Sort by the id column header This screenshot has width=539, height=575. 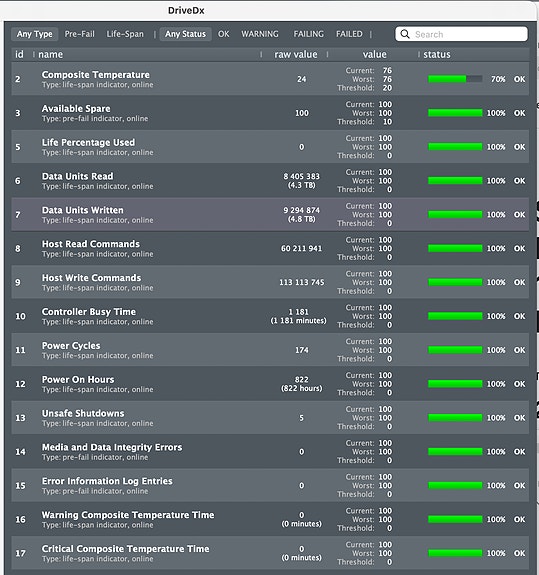click(x=19, y=55)
